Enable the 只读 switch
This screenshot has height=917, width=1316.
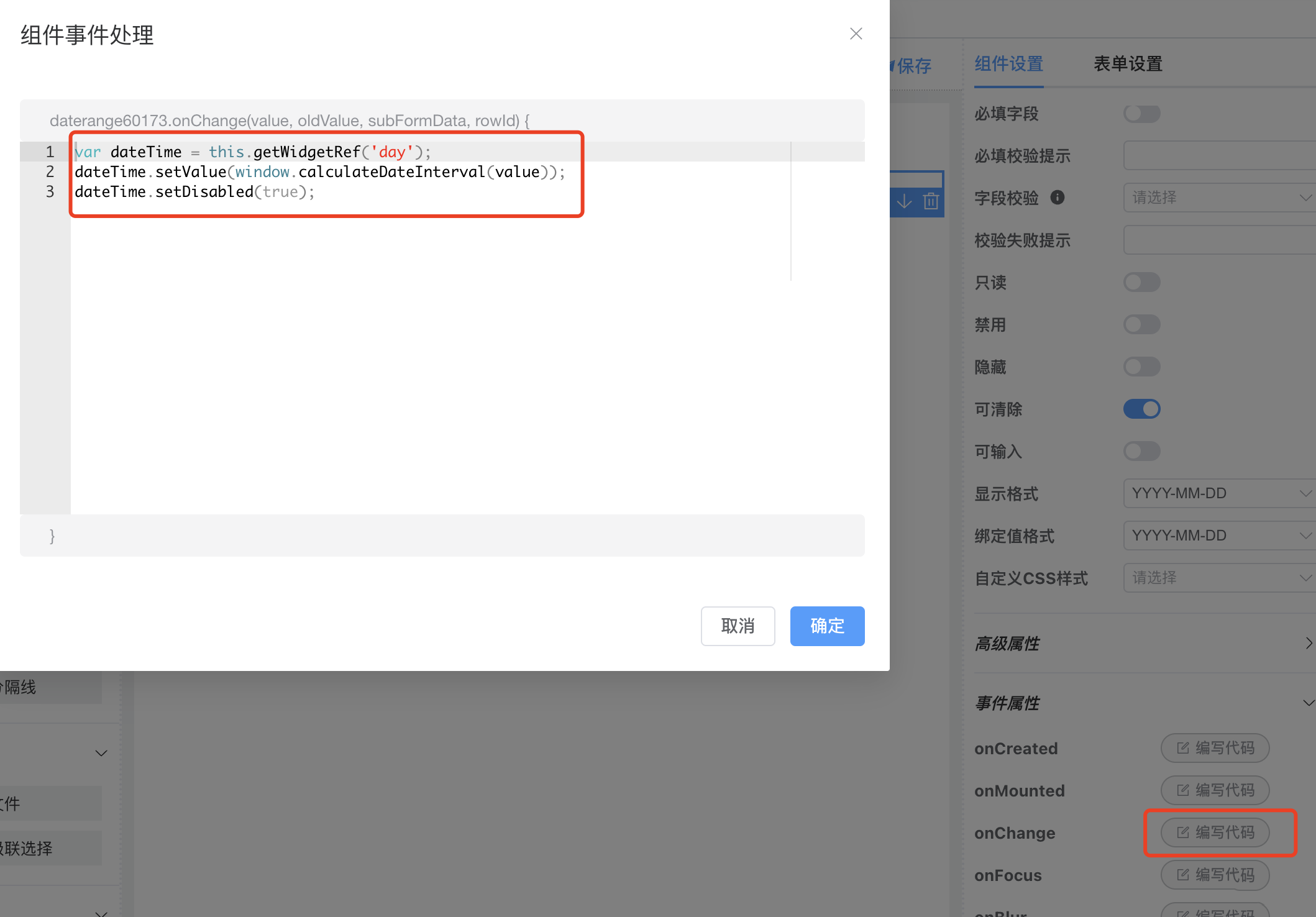click(x=1141, y=283)
